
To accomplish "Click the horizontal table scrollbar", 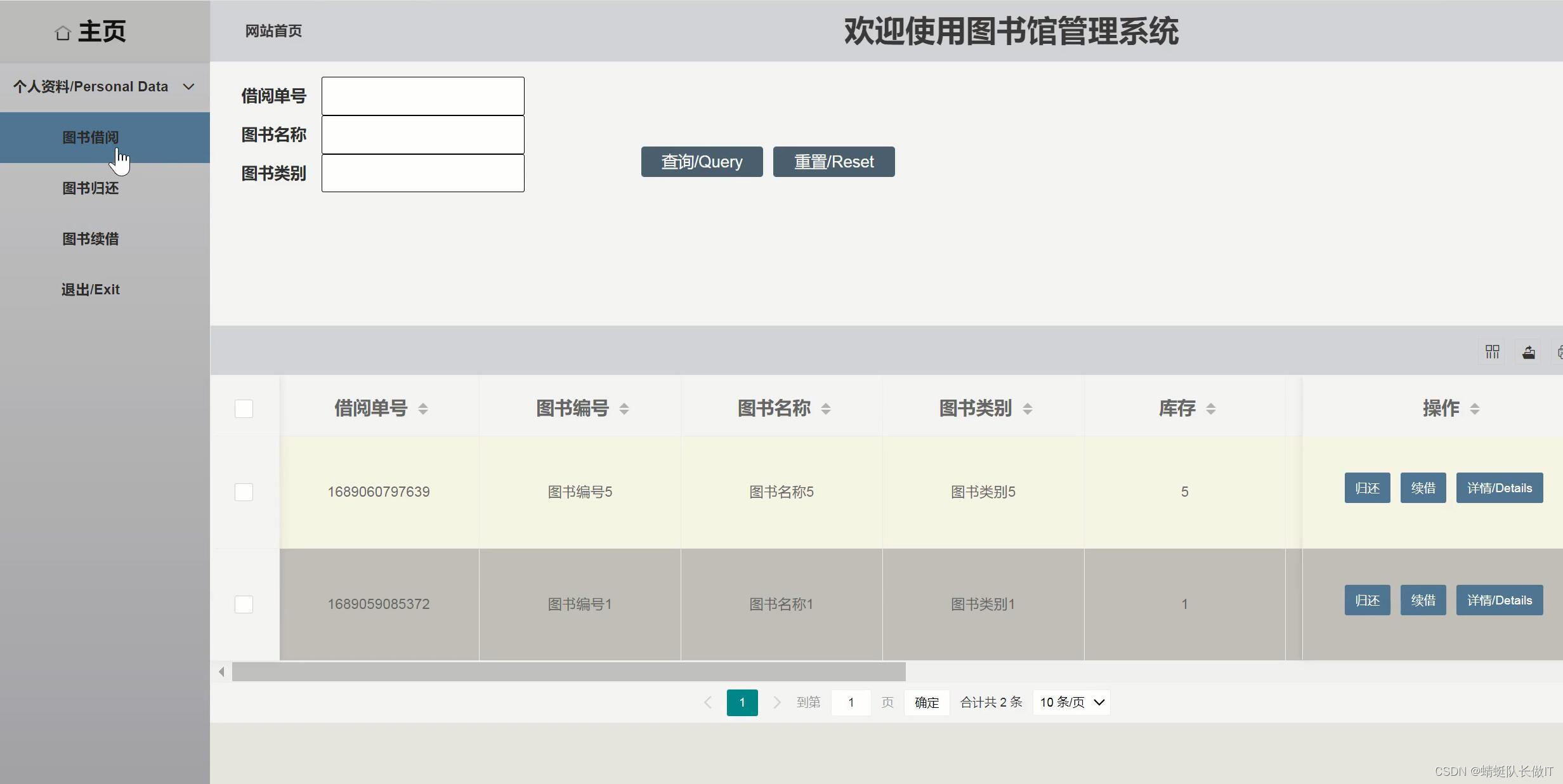I will click(568, 672).
